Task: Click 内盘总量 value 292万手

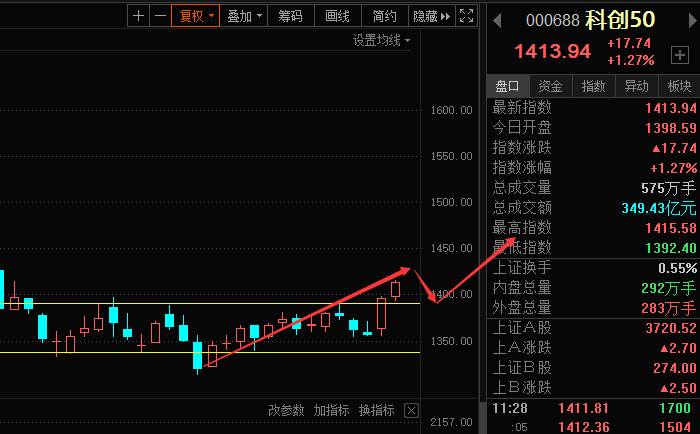Action: [x=668, y=288]
